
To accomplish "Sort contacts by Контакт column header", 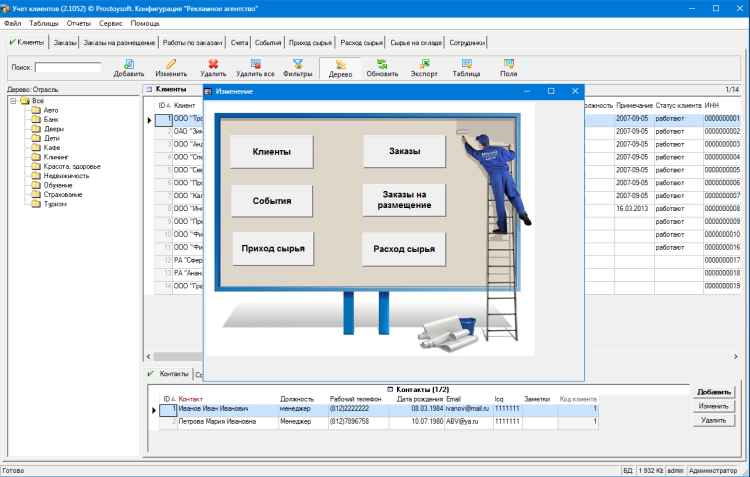I will pyautogui.click(x=190, y=399).
